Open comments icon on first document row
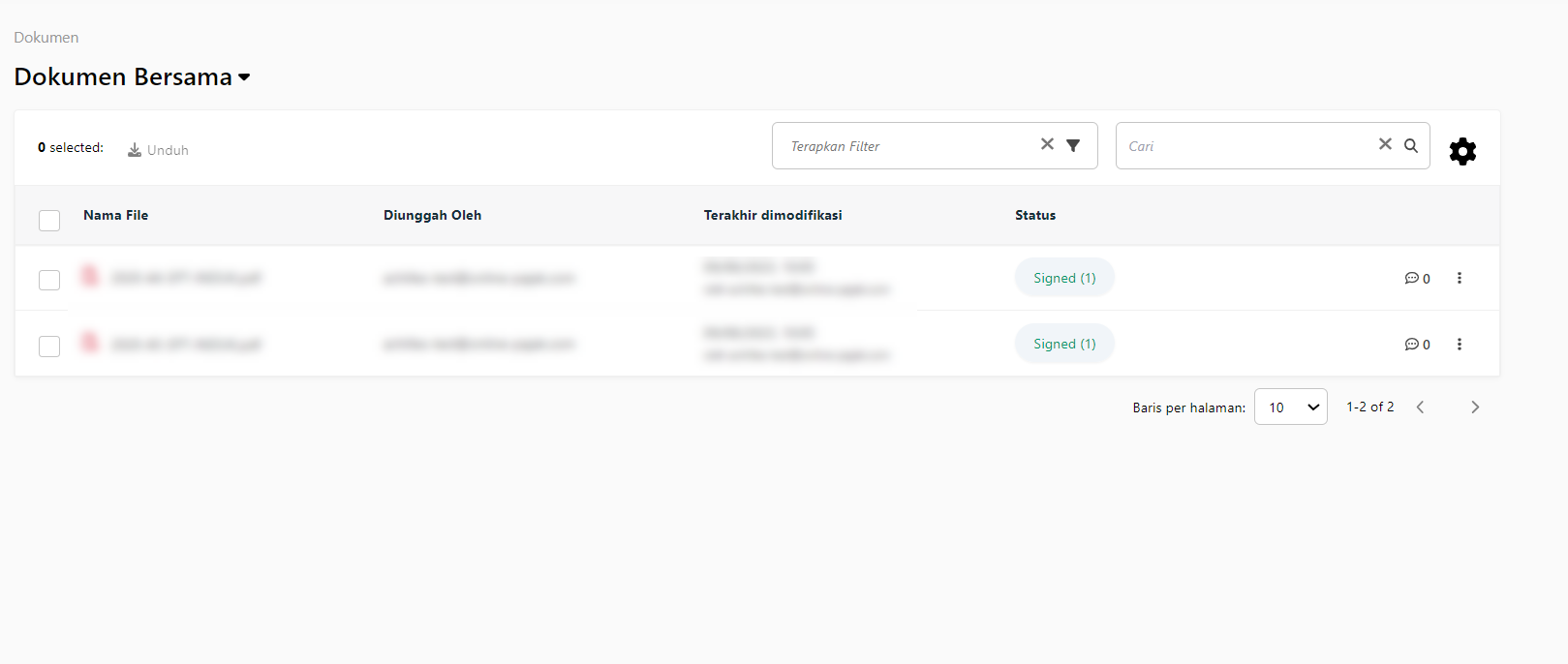The width and height of the screenshot is (1568, 664). point(1412,279)
